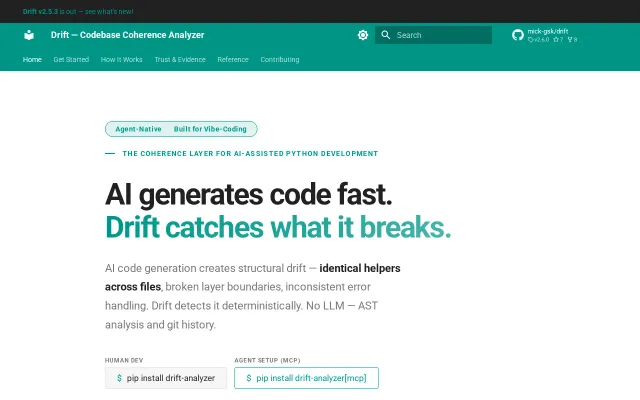The width and height of the screenshot is (640, 400).
Task: Click the 'AI generates code fast.' heading
Action: pyautogui.click(x=249, y=194)
